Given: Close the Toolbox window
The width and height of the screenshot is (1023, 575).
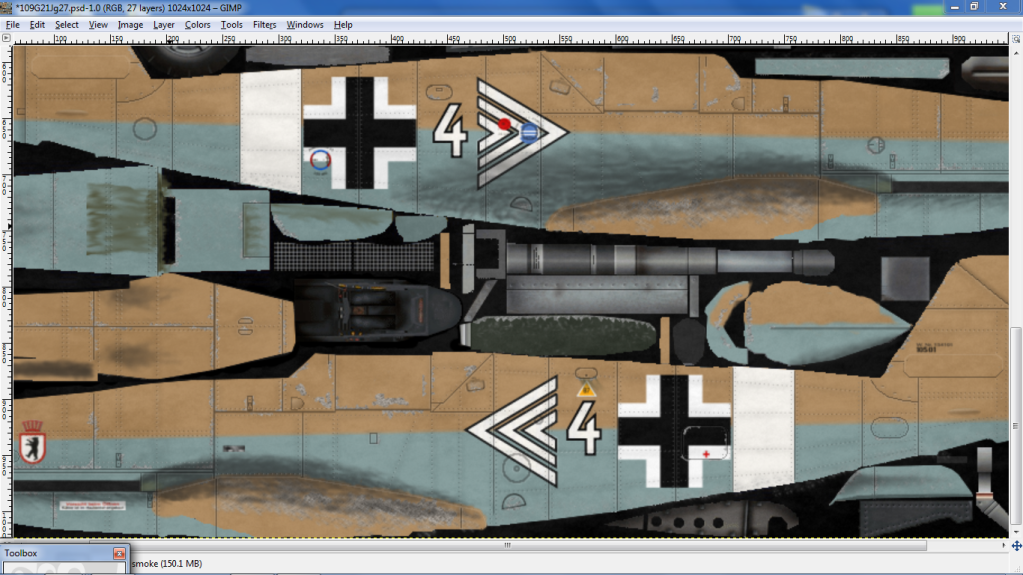Looking at the screenshot, I should [119, 553].
